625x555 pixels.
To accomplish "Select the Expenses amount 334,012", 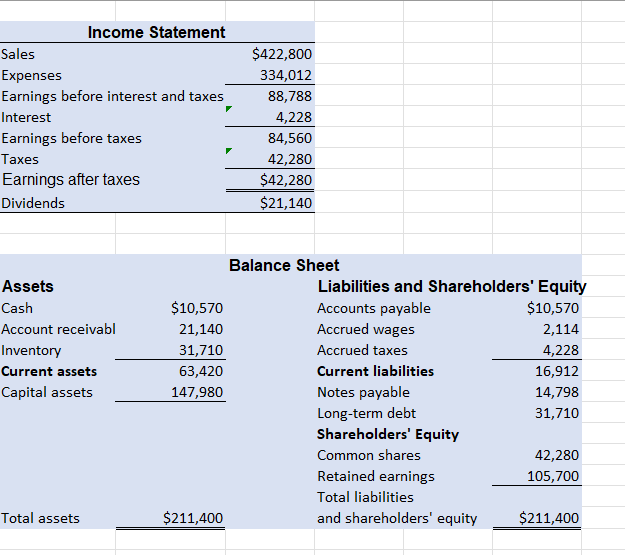I will point(270,75).
